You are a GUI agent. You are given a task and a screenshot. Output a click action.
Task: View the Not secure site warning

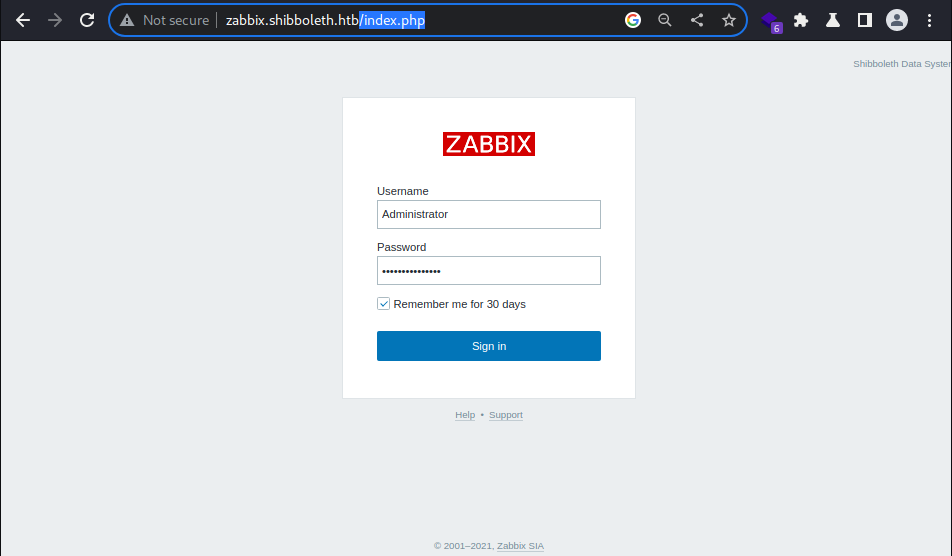165,20
